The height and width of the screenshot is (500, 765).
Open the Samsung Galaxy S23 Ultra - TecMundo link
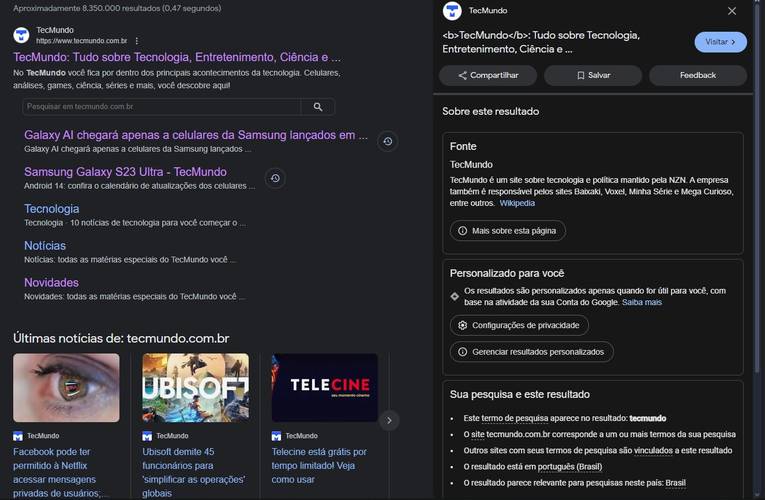[125, 172]
